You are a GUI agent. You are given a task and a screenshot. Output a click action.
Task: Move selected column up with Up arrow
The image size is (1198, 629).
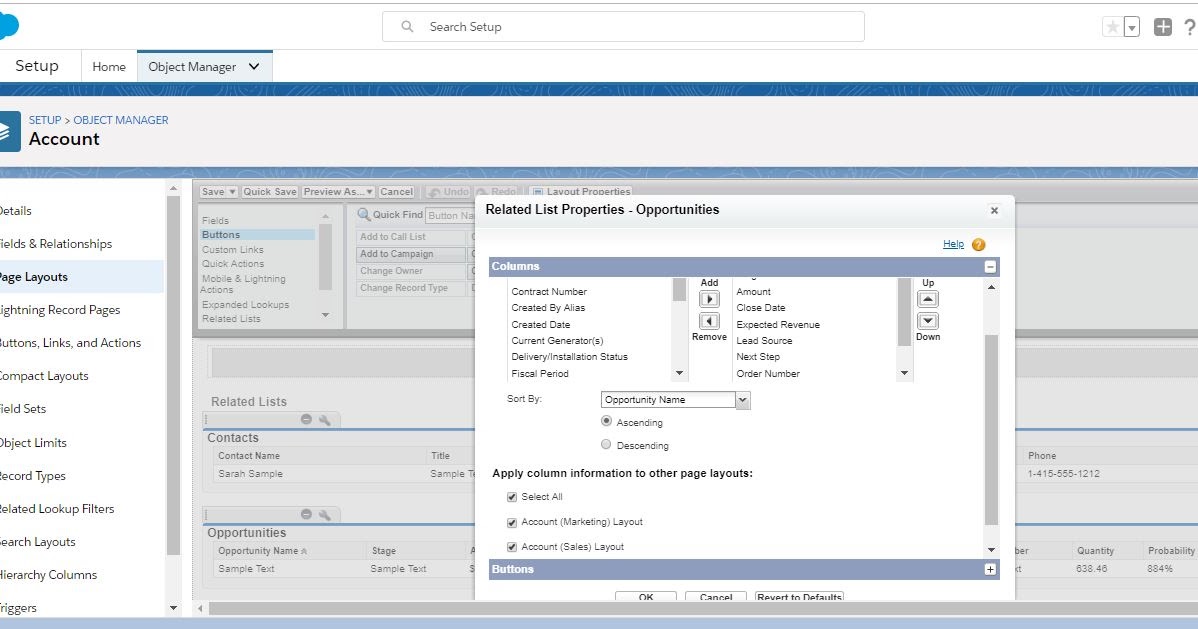click(x=927, y=297)
